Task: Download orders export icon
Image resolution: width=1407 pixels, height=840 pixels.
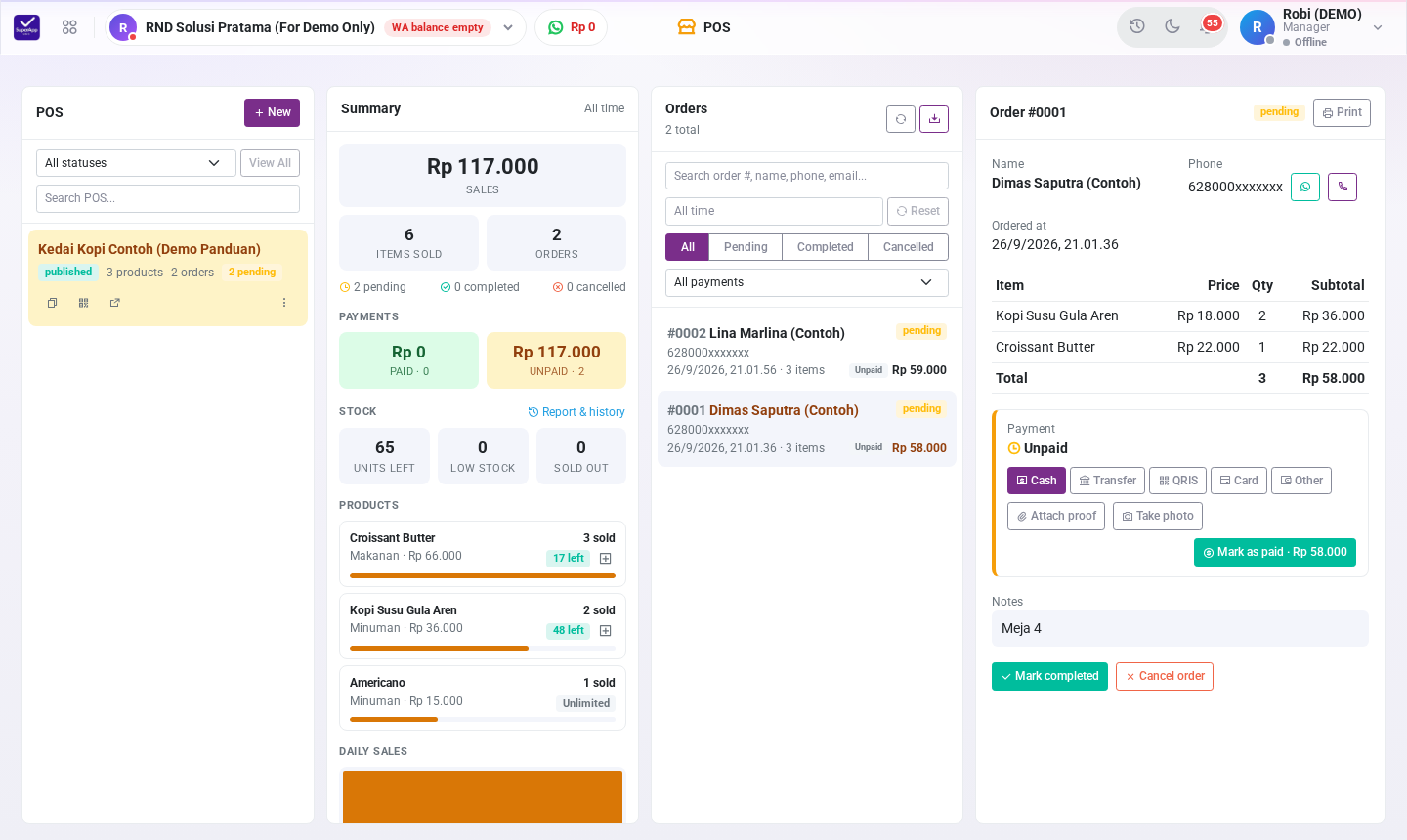Action: [x=934, y=119]
